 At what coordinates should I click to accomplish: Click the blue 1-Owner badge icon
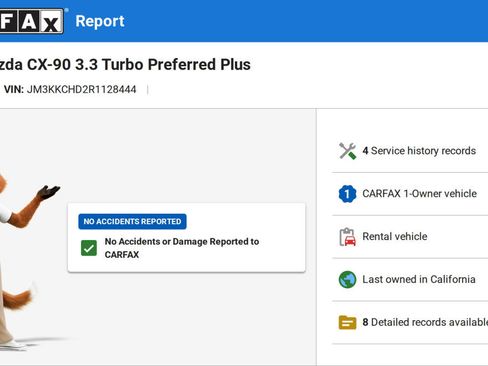[x=347, y=194]
